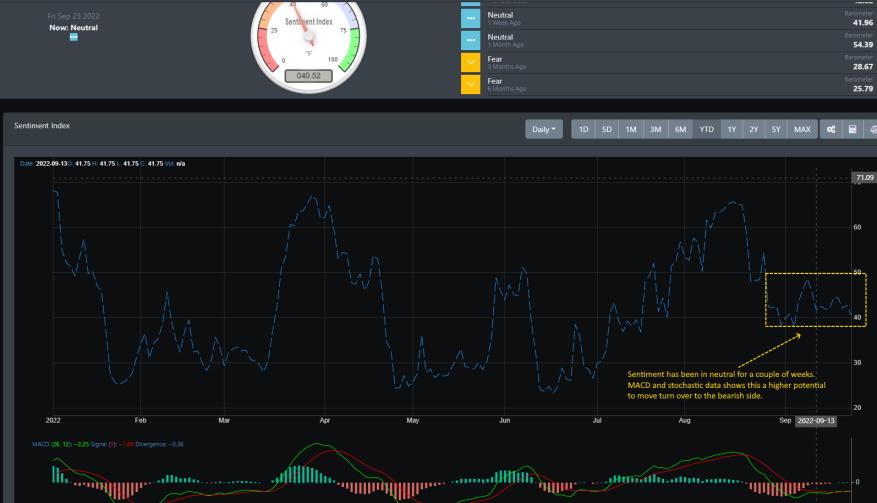Choose the MAX time range
Screen dimensions: 877x503
coord(802,129)
